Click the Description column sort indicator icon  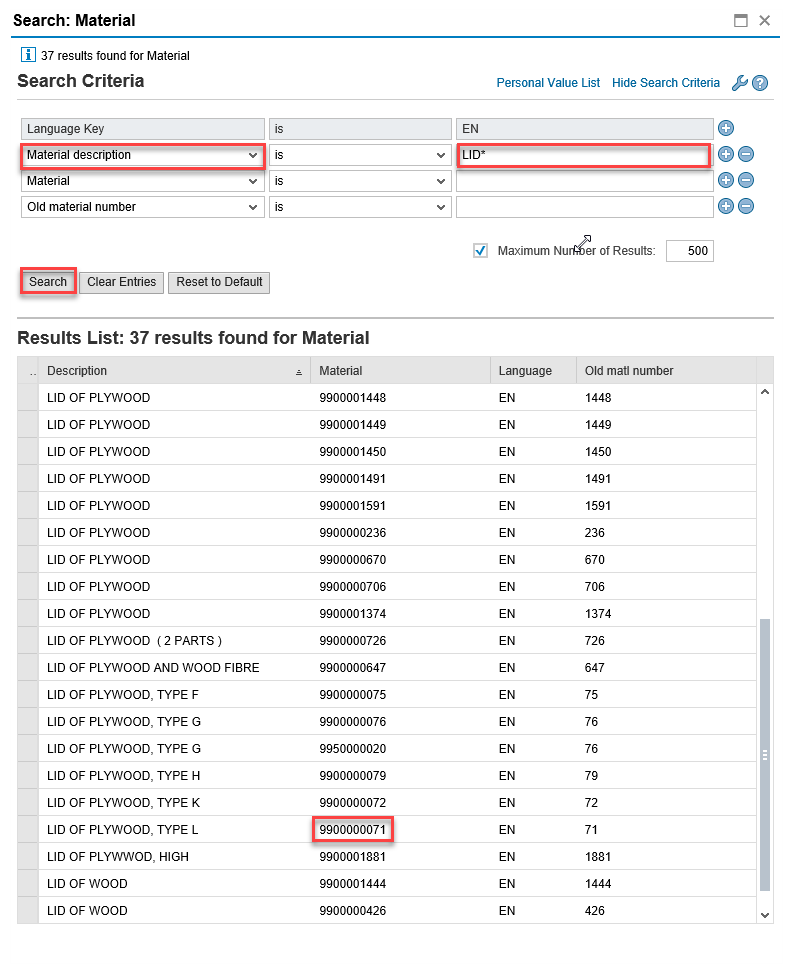(299, 372)
